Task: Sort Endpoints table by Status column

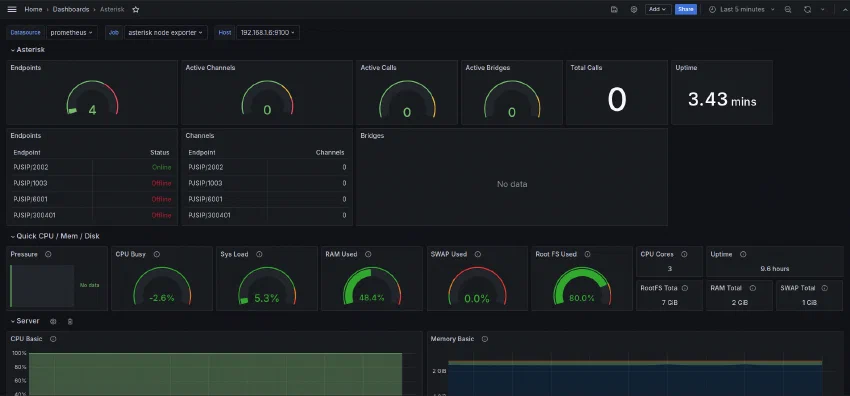Action: [159, 153]
